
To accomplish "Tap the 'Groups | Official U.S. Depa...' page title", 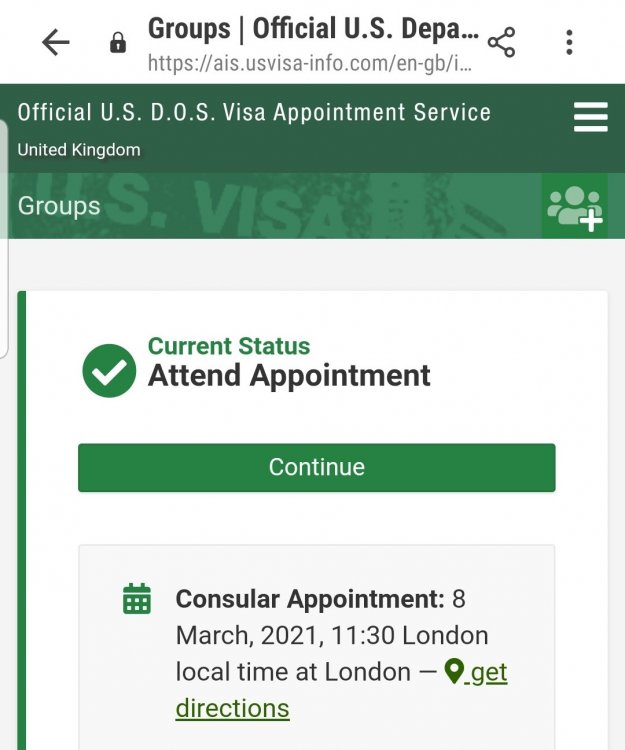I will pyautogui.click(x=313, y=29).
